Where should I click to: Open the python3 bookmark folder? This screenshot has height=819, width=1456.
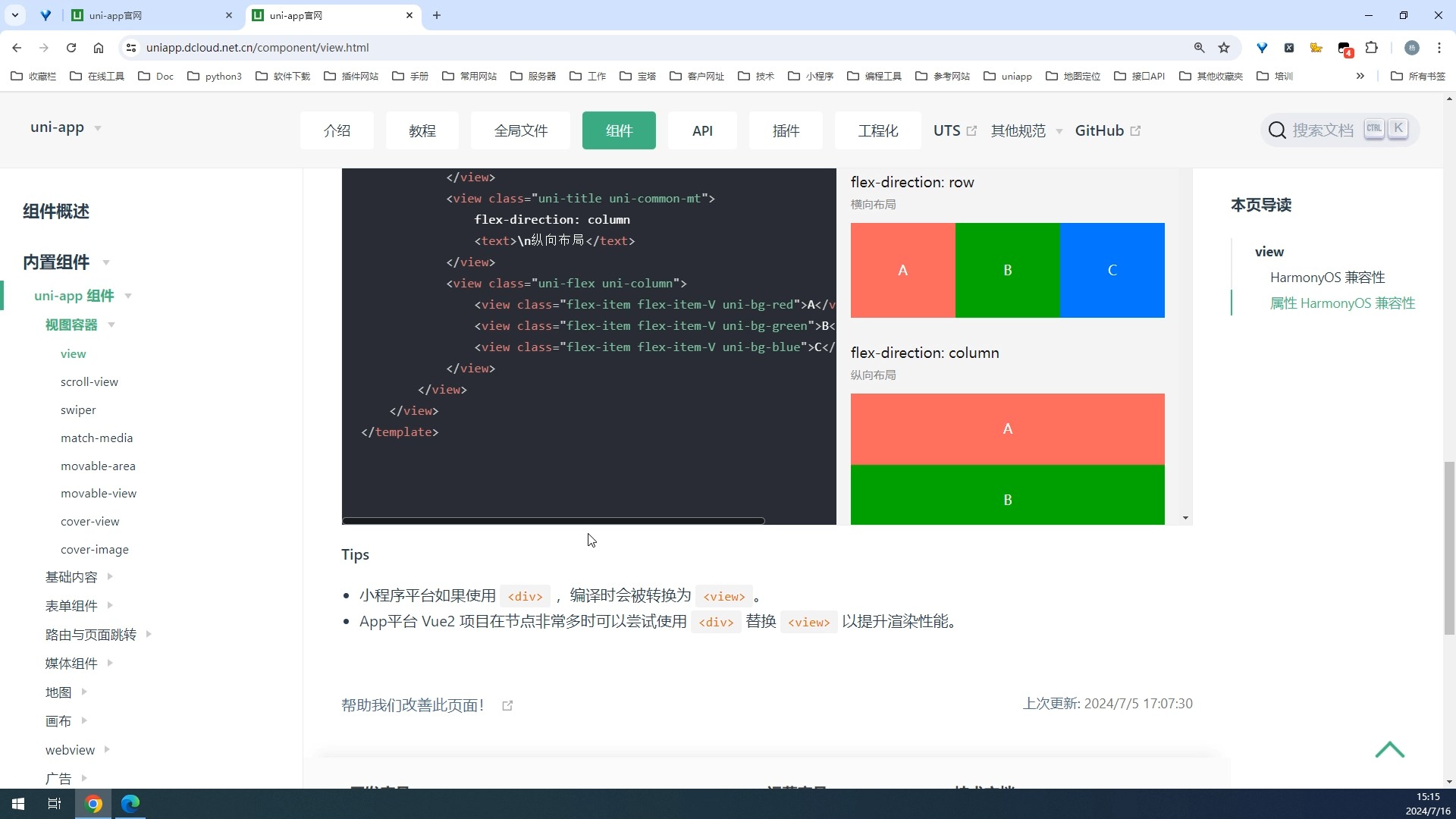(x=215, y=76)
